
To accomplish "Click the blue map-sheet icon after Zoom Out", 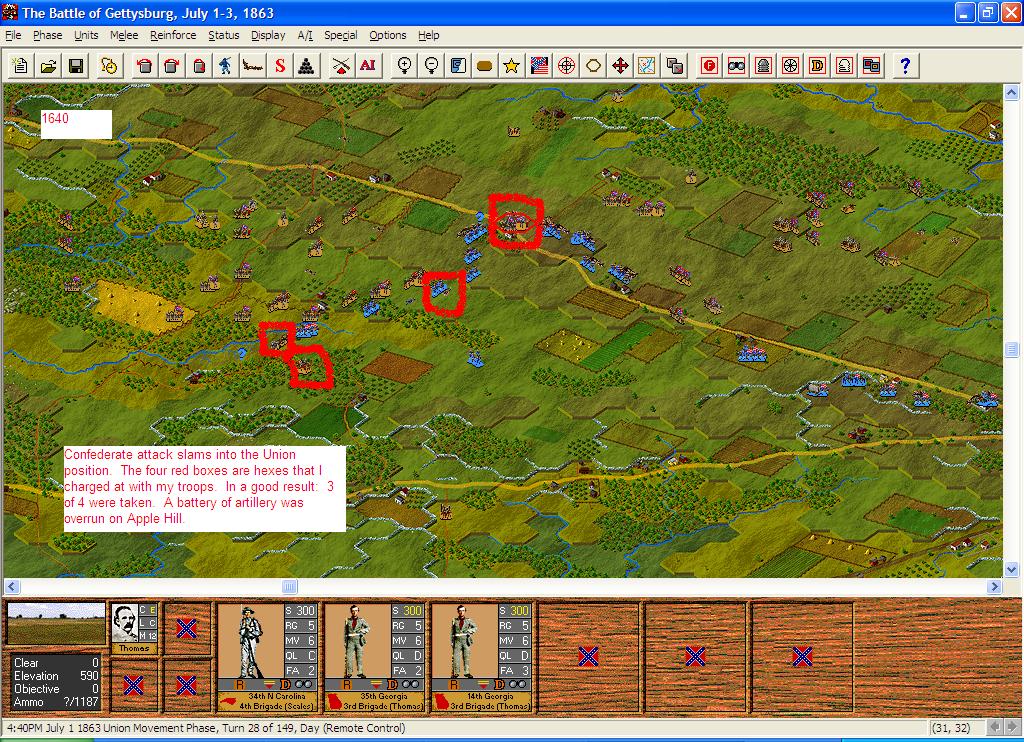I will [458, 65].
